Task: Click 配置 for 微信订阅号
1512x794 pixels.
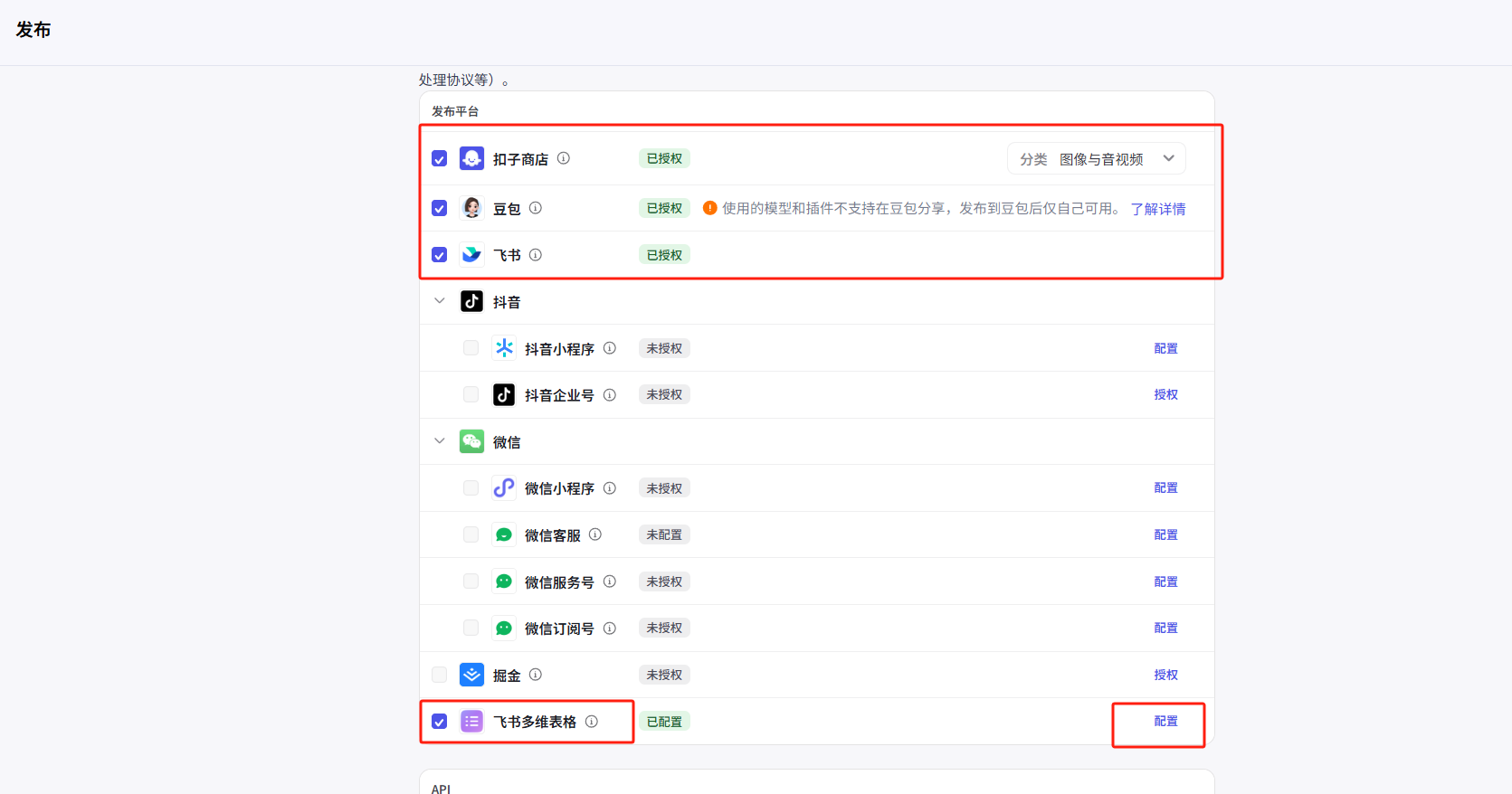Action: pos(1166,628)
